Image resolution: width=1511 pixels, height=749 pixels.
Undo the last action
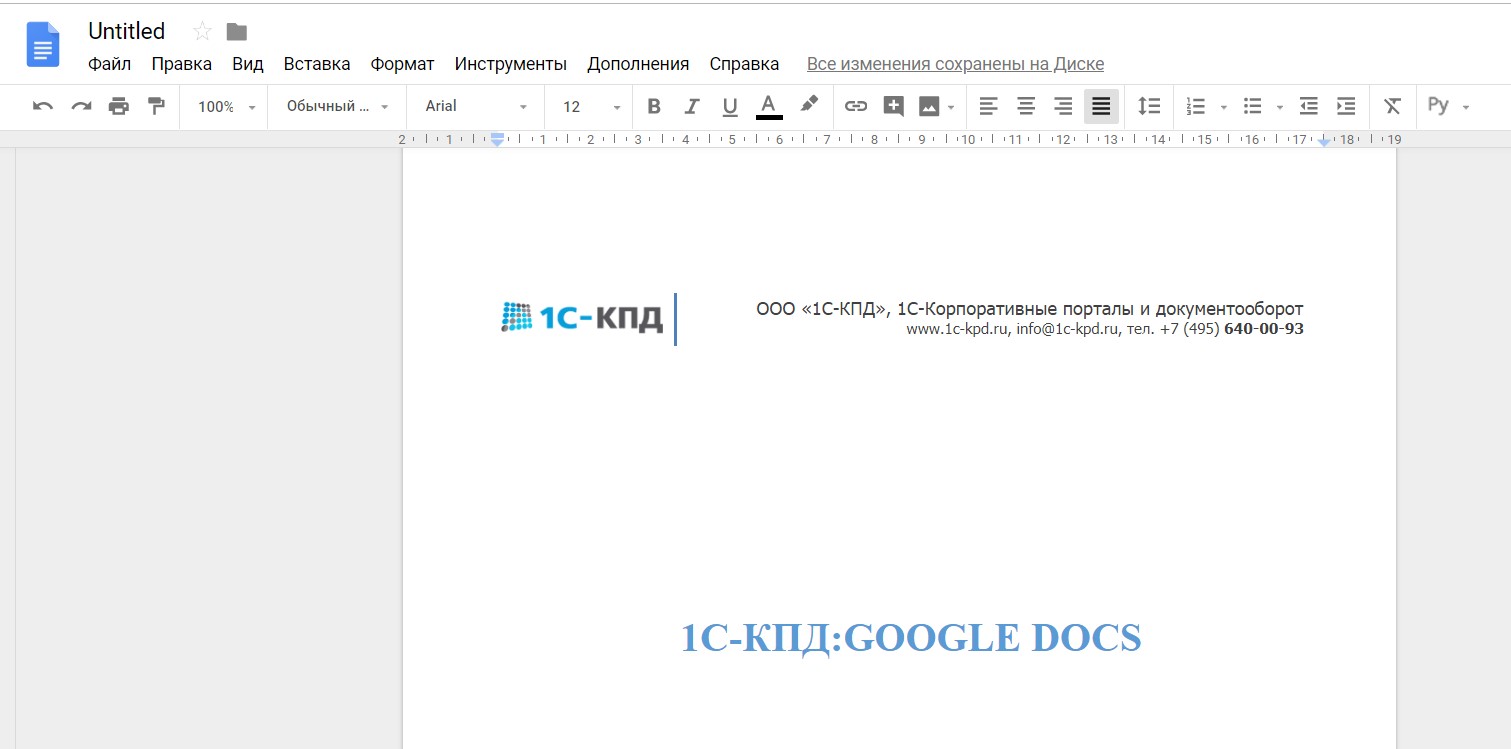click(43, 106)
